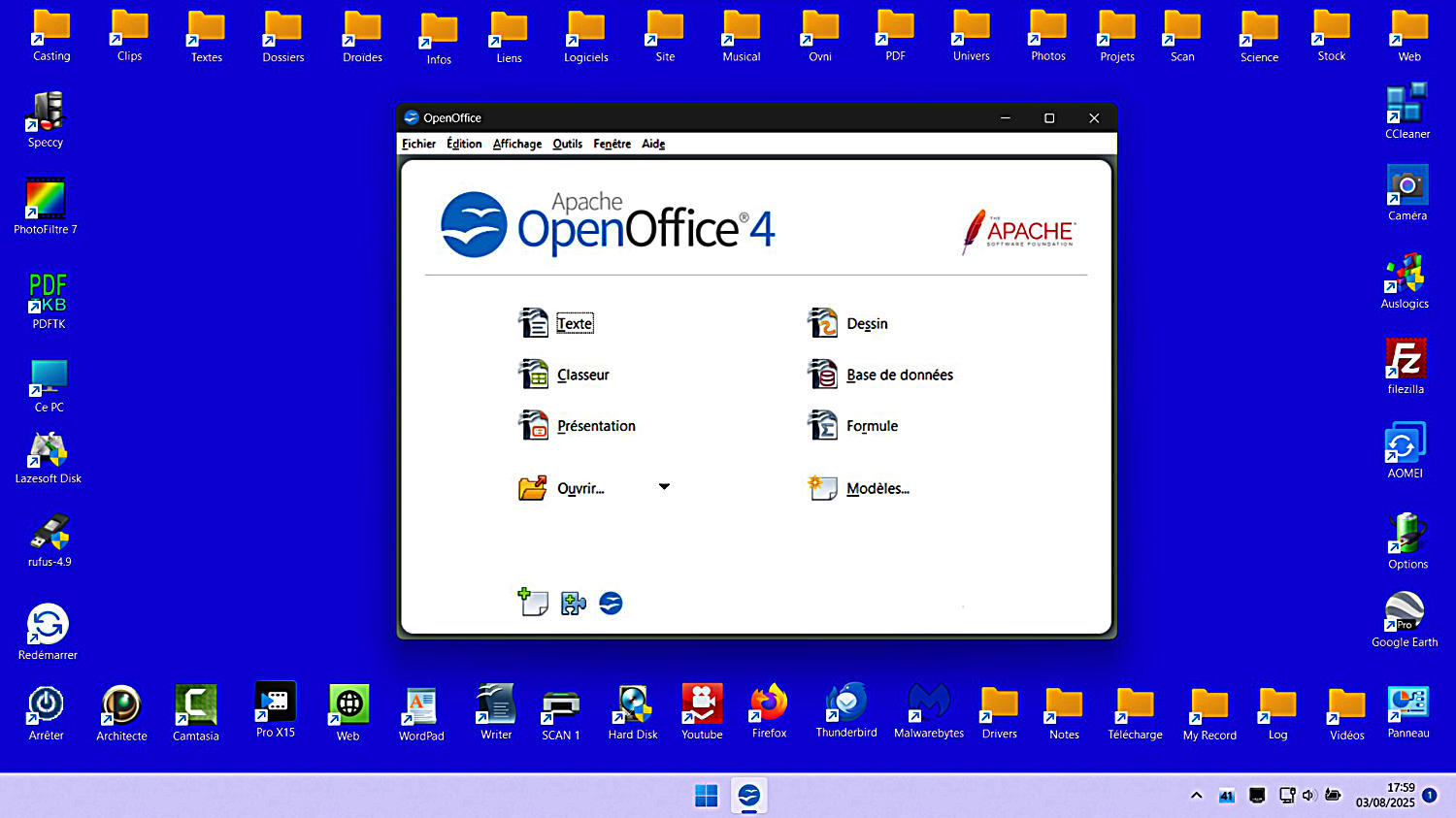
Task: Click the get extensions puzzle icon
Action: click(x=573, y=604)
